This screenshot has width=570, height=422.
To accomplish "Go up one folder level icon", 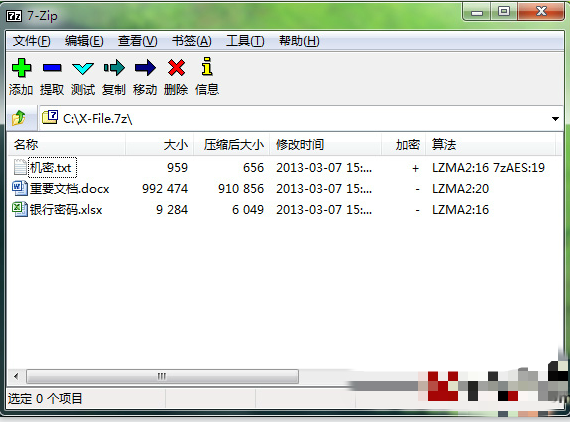I will coord(19,118).
